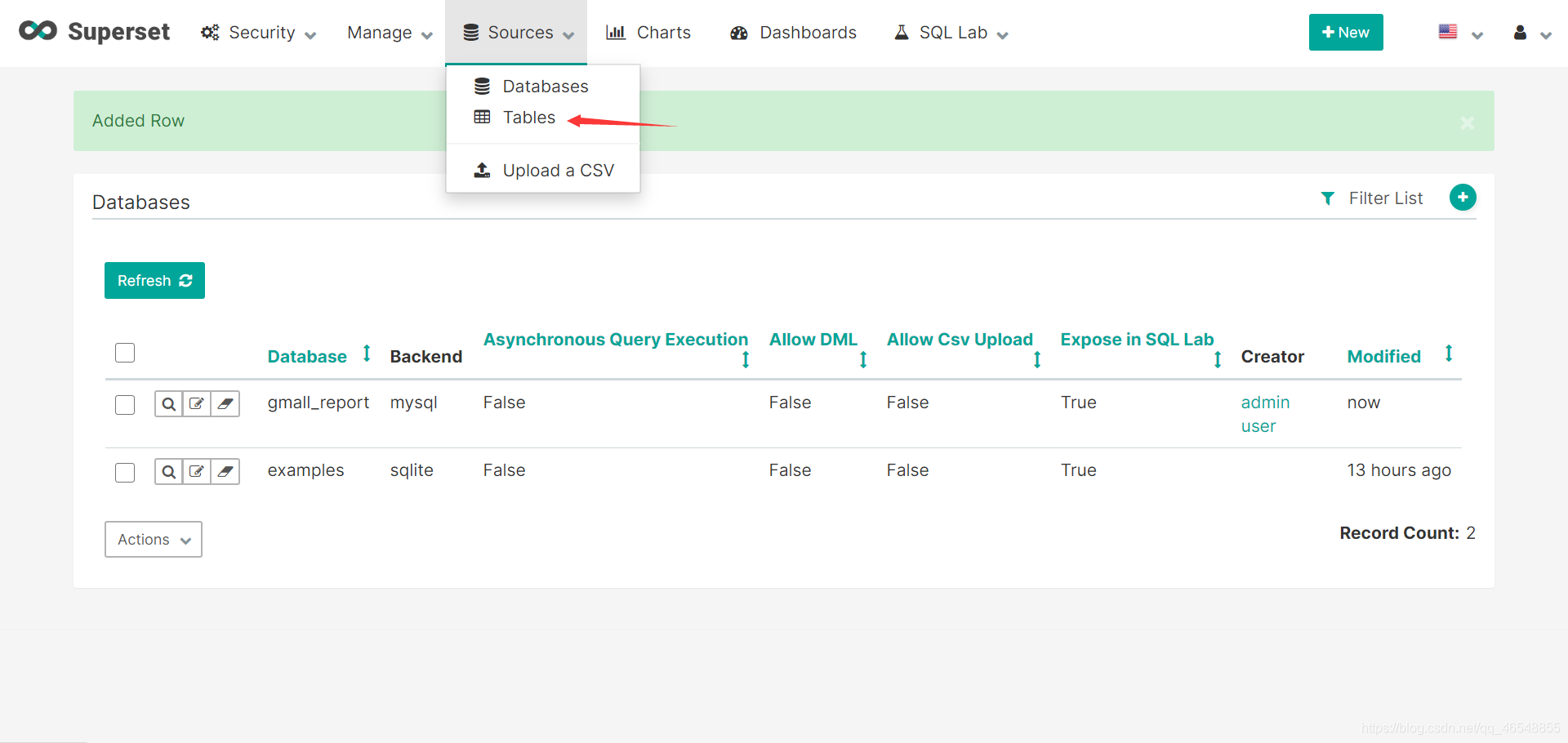
Task: Click the examples database name
Action: click(305, 470)
